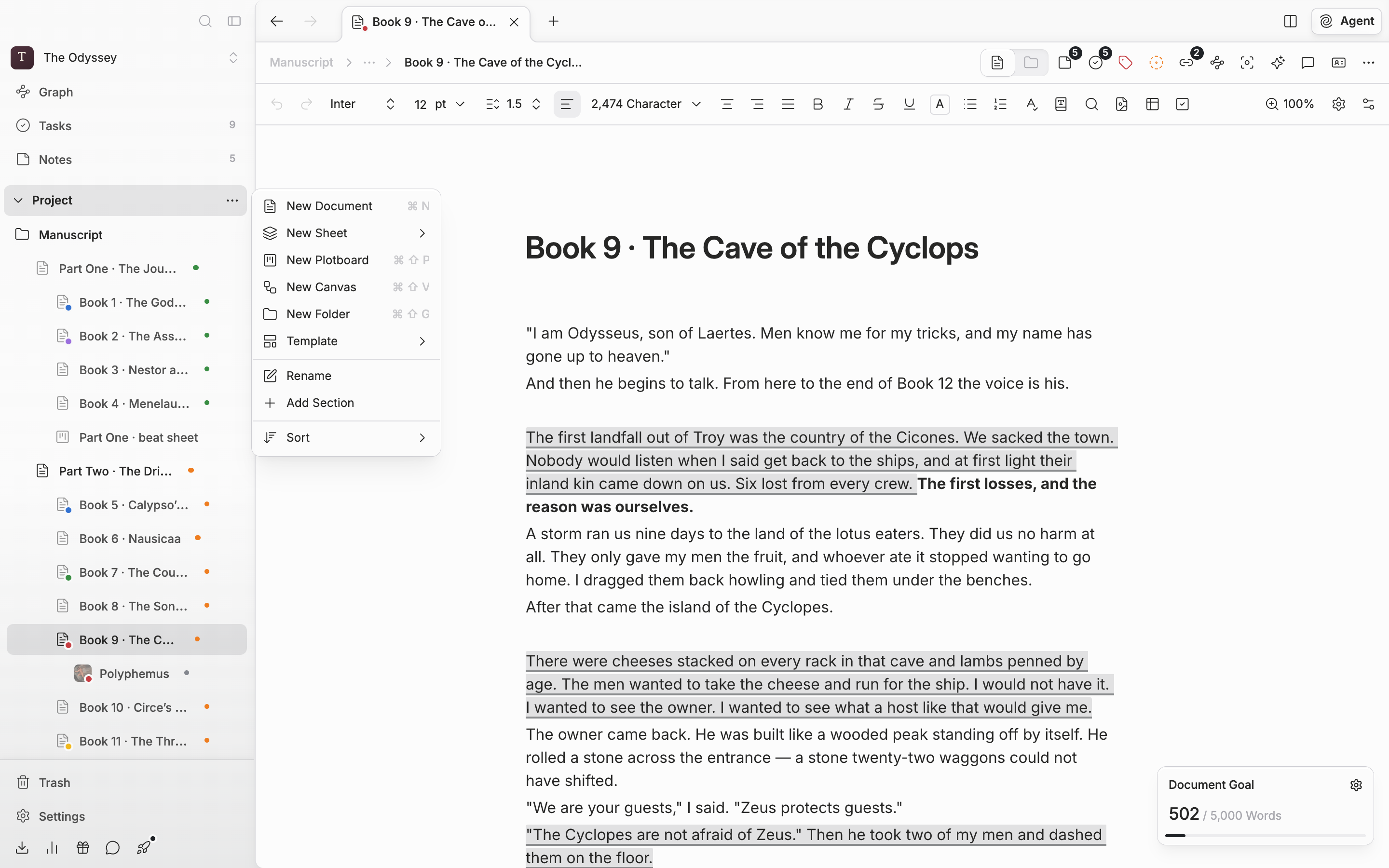Image resolution: width=1389 pixels, height=868 pixels.
Task: Open the comments icon in toolbar
Action: (x=1308, y=63)
